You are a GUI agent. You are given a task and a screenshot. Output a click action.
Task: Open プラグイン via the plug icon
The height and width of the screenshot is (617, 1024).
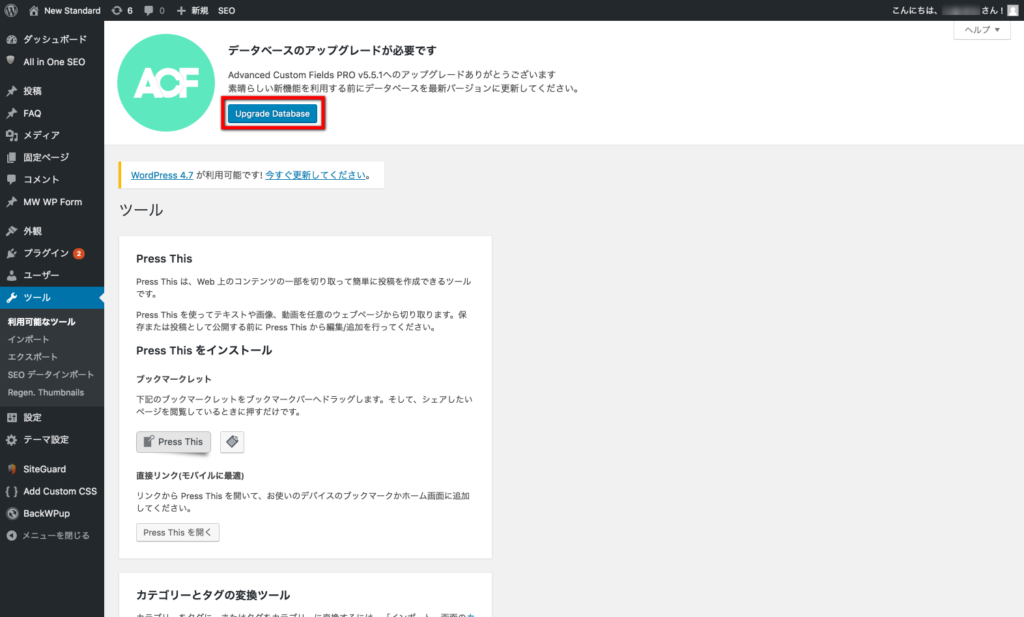point(10,252)
